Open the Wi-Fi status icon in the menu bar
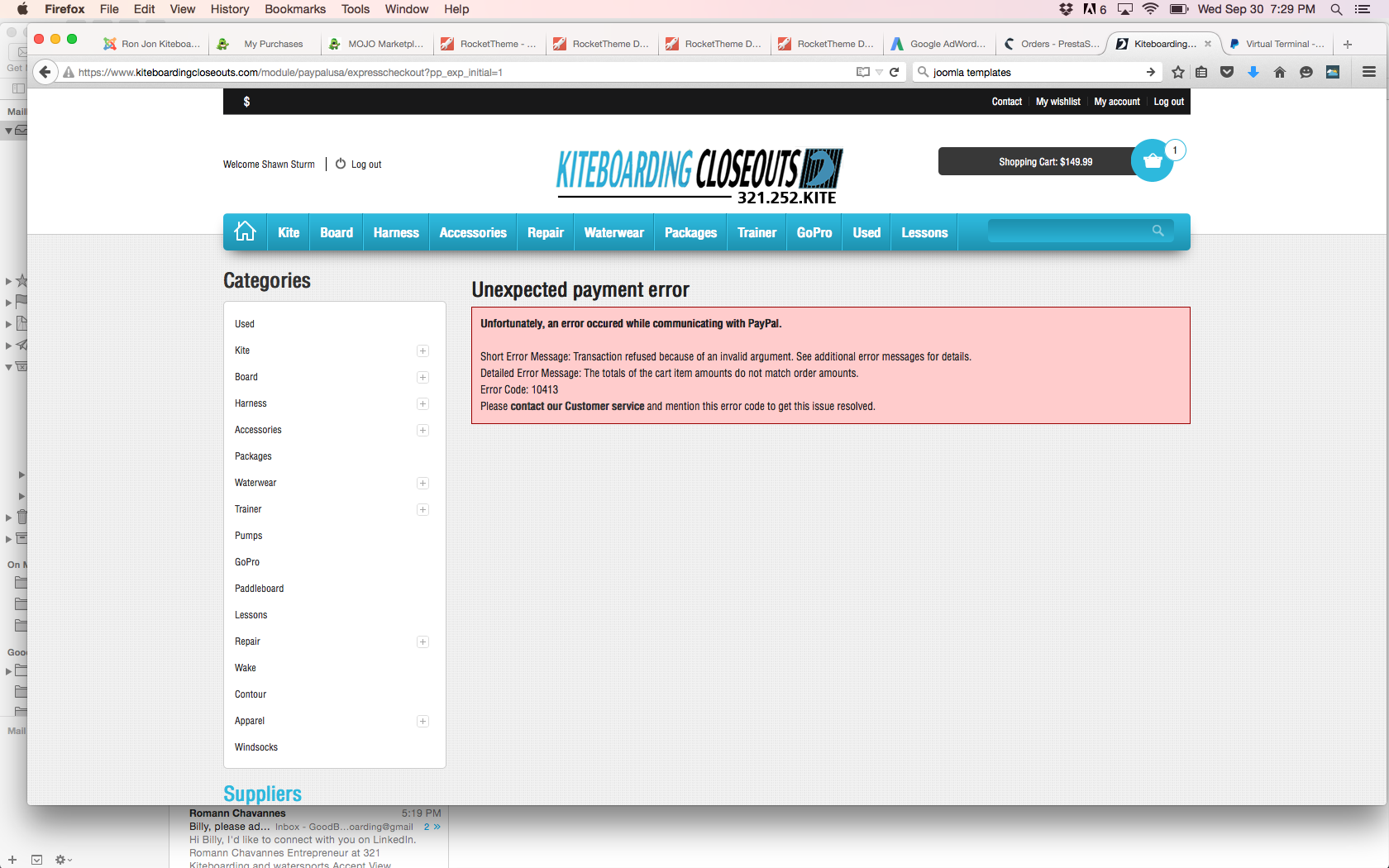This screenshot has height=868, width=1389. click(1150, 9)
